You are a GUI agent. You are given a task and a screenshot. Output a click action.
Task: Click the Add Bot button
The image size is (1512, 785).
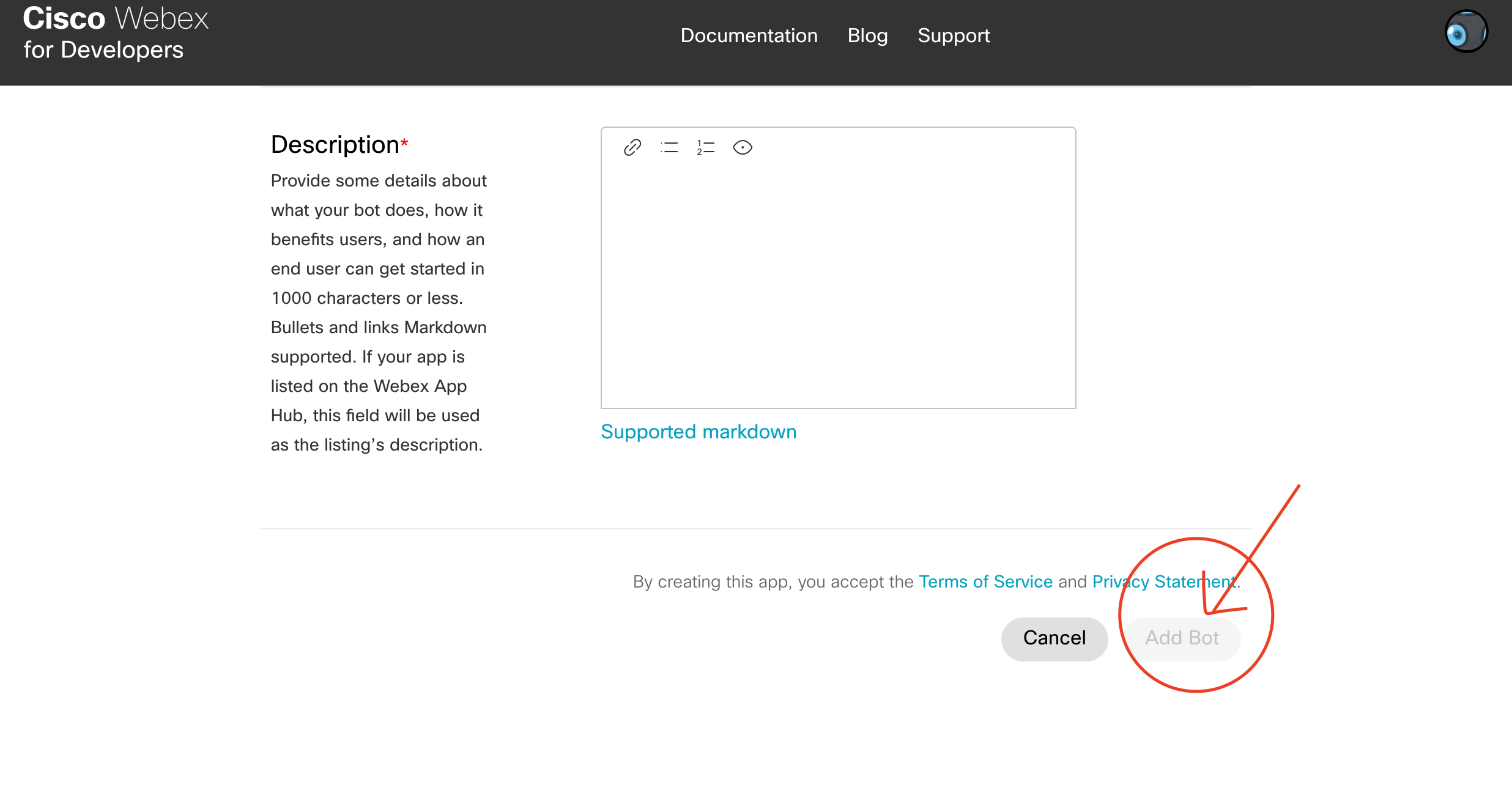1182,638
